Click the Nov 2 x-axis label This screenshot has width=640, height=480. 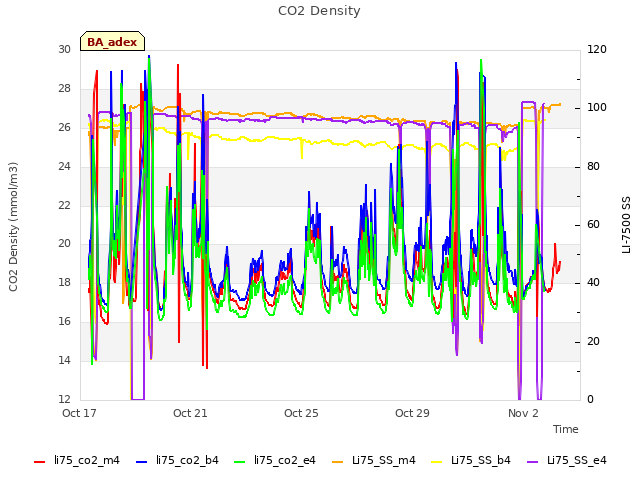(523, 413)
